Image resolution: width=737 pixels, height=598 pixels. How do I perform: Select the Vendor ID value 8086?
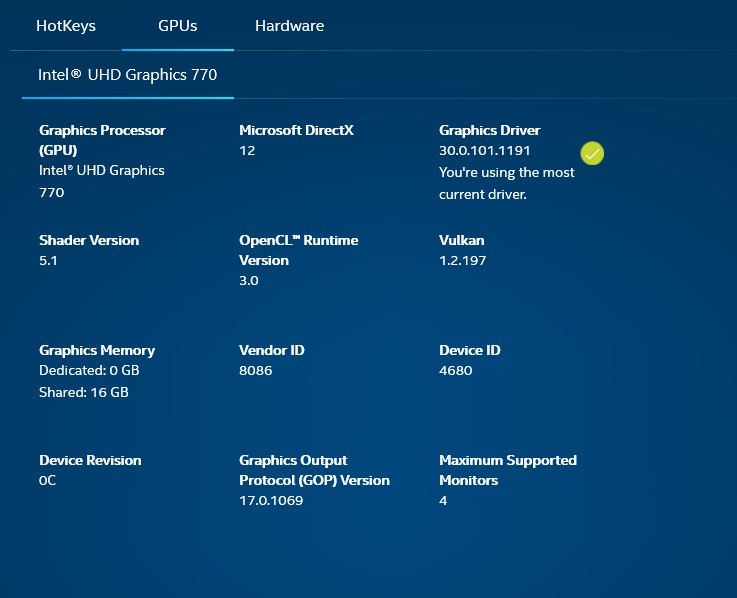(x=255, y=371)
